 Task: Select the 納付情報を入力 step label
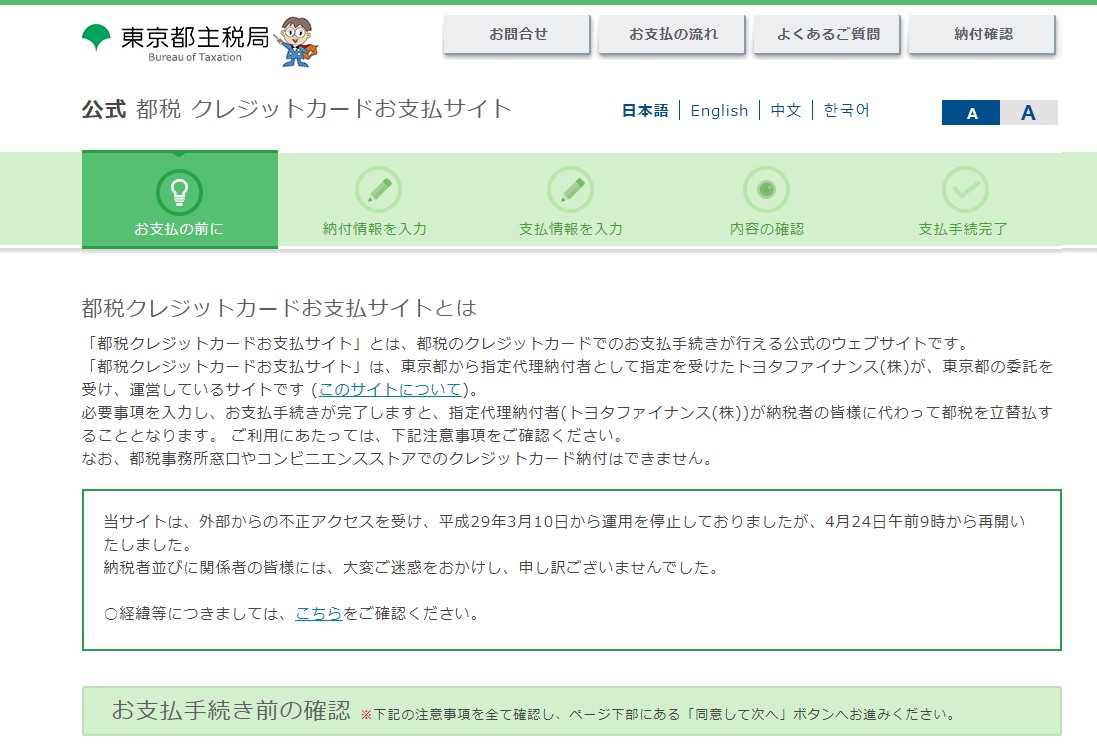[x=374, y=229]
